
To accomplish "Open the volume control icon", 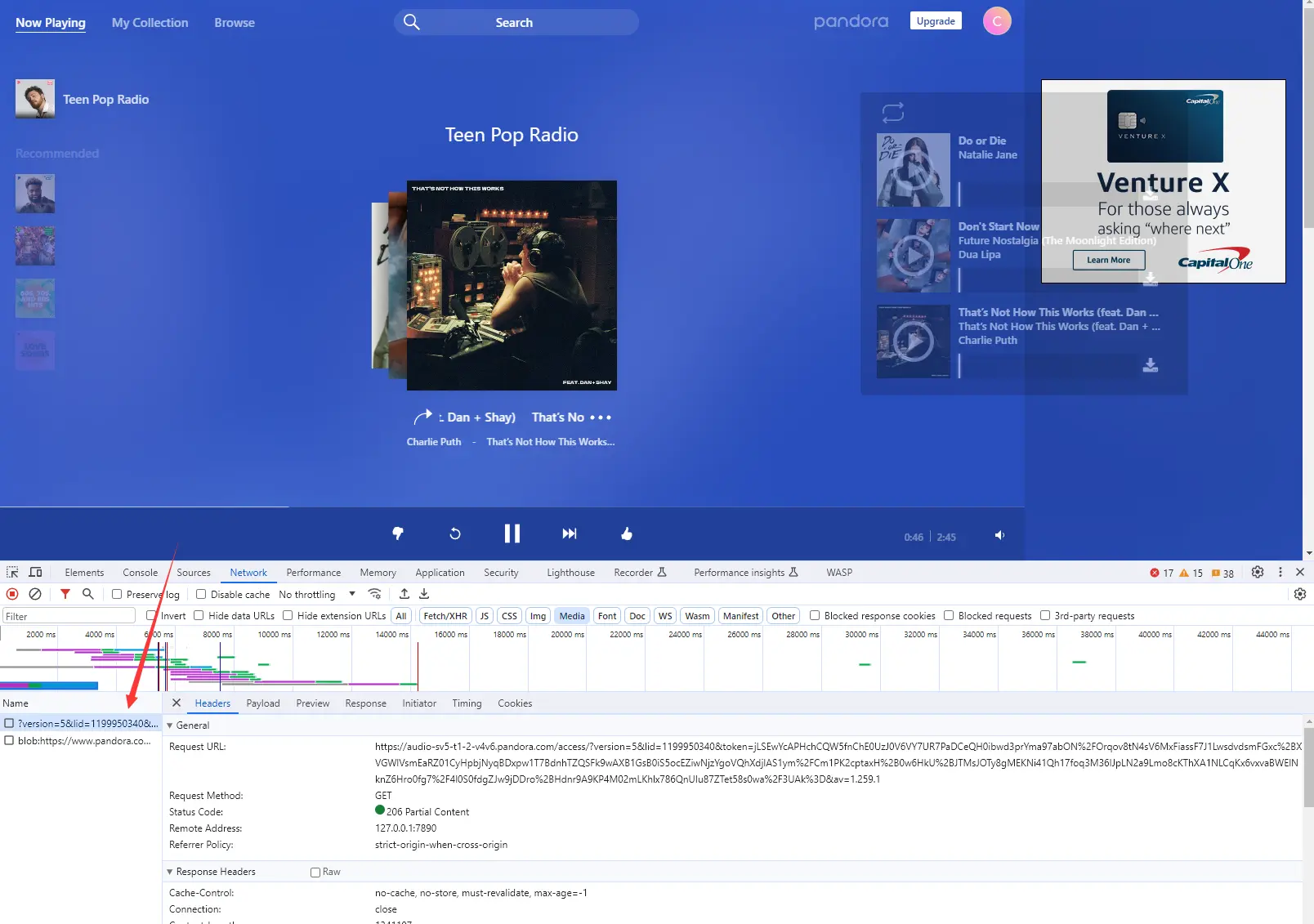I will (999, 535).
